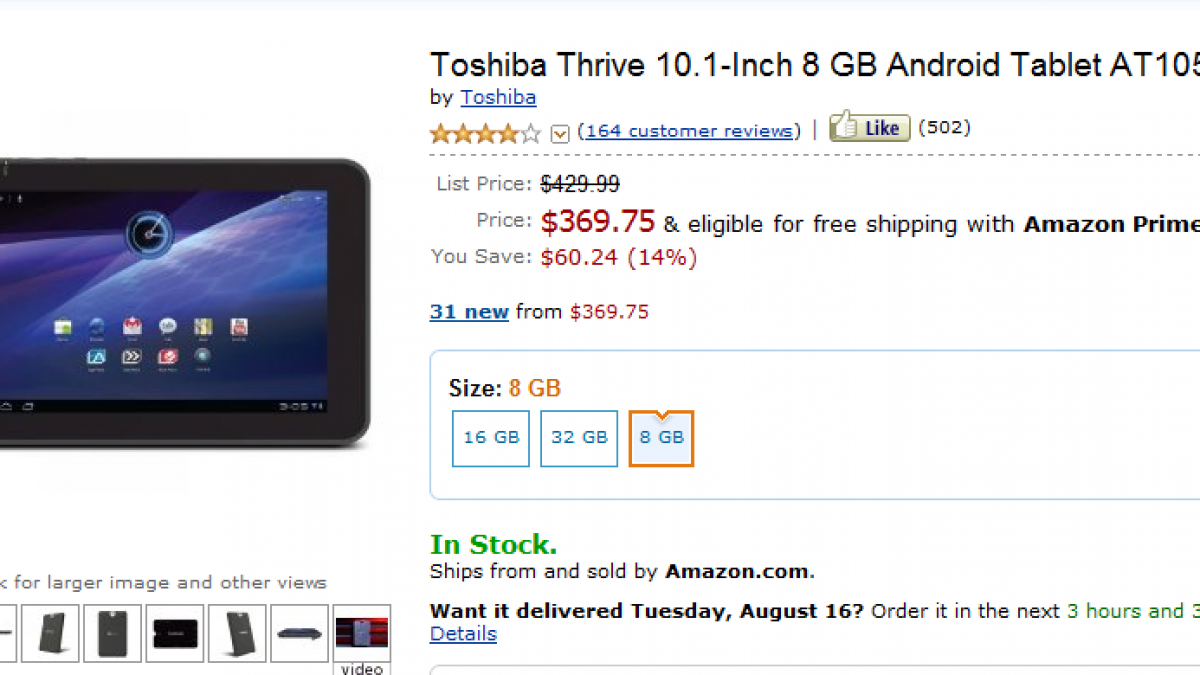The height and width of the screenshot is (675, 1200).
Task: Open the delivery Details link
Action: pyautogui.click(x=463, y=634)
